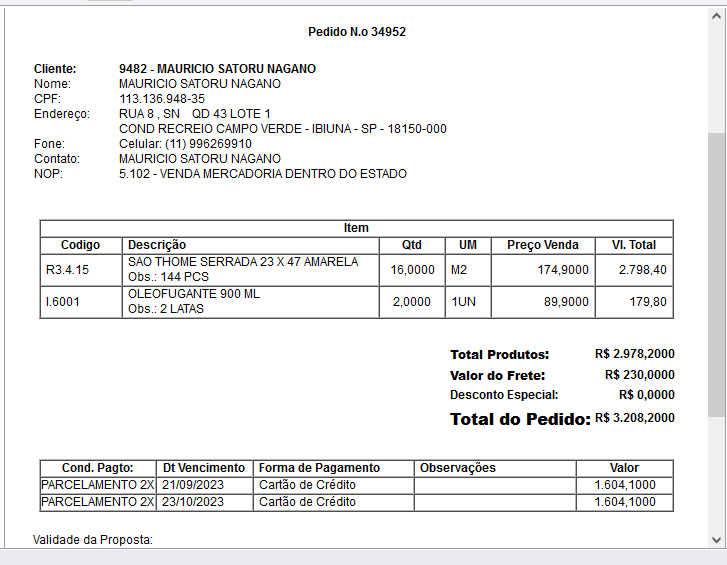Click the OLEOFUGANTE 900 ML description
The width and height of the screenshot is (727, 565).
pyautogui.click(x=193, y=295)
